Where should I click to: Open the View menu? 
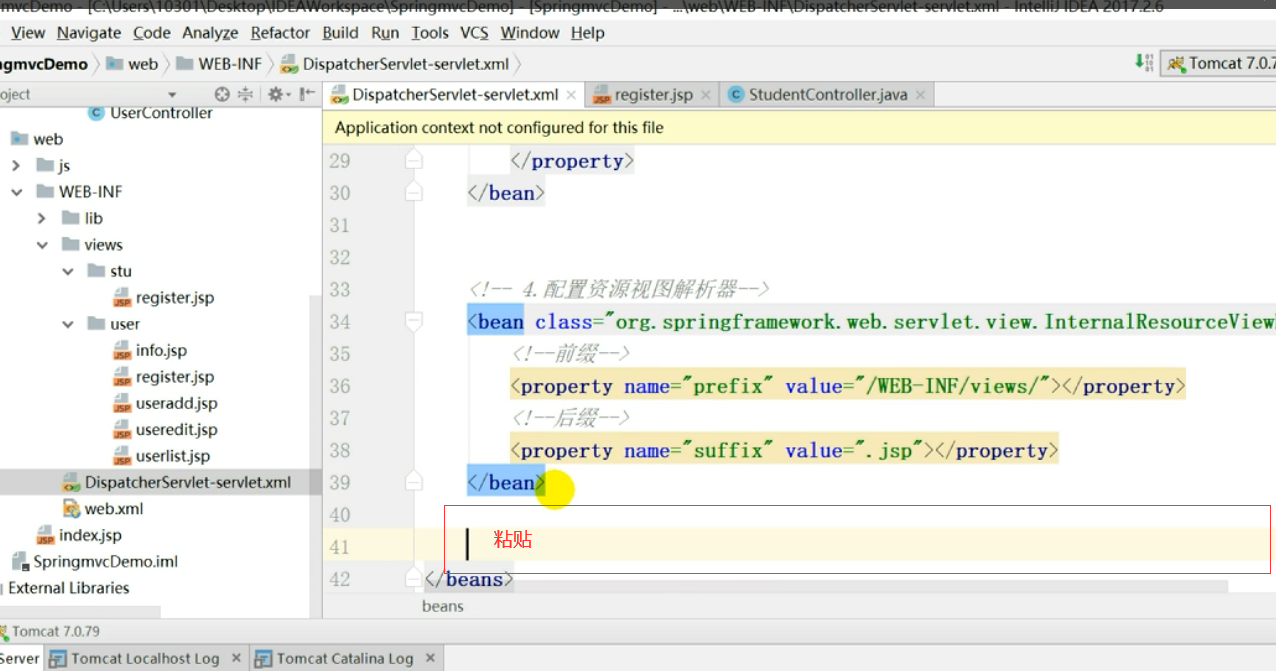pos(27,33)
